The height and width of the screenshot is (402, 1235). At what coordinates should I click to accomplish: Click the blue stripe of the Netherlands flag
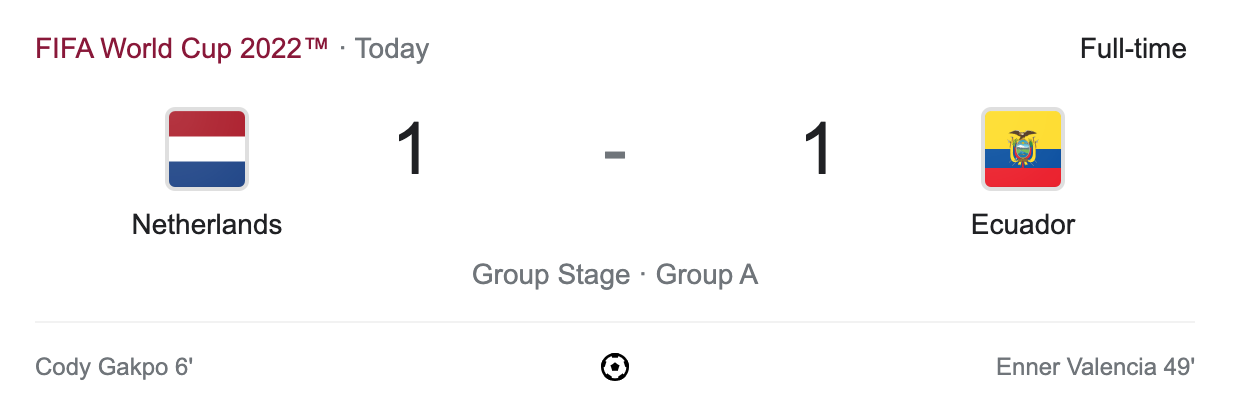pyautogui.click(x=207, y=174)
